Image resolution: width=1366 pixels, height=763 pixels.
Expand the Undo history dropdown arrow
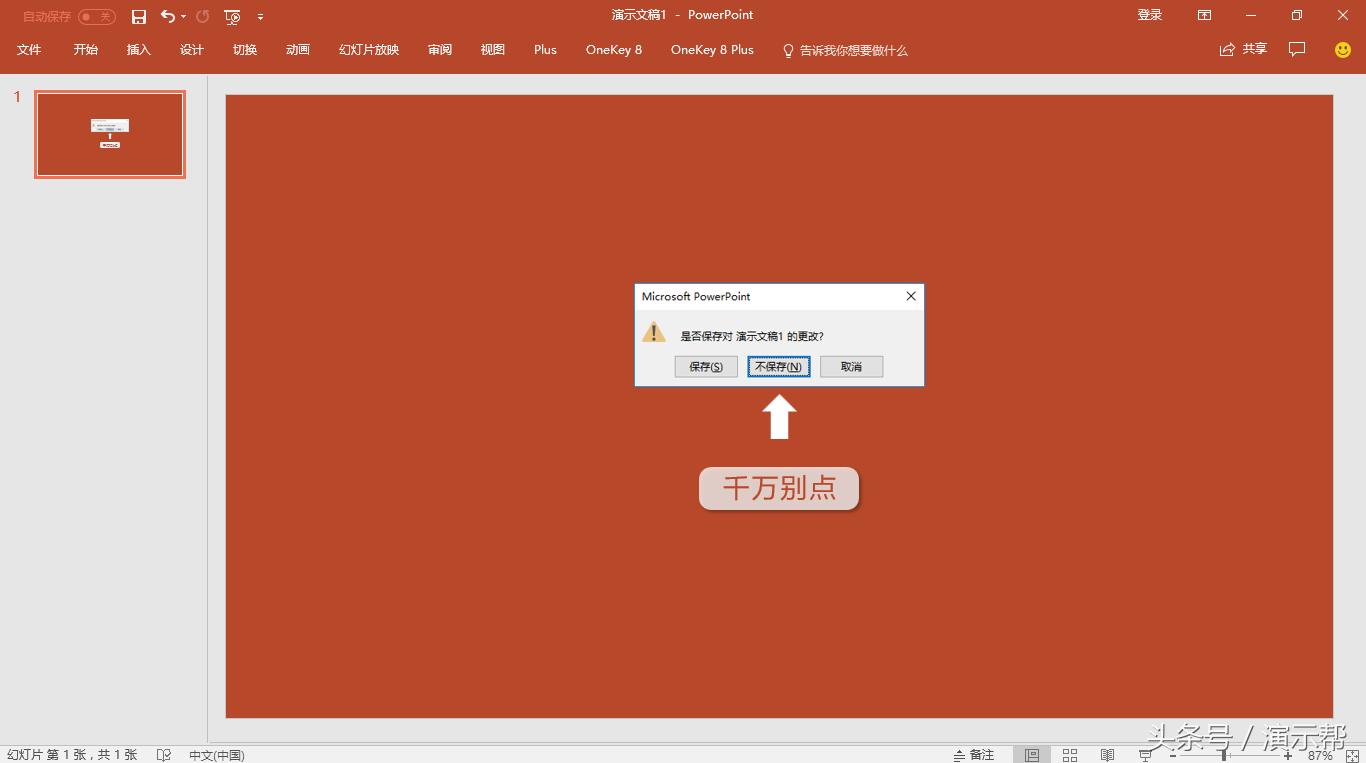pos(184,17)
